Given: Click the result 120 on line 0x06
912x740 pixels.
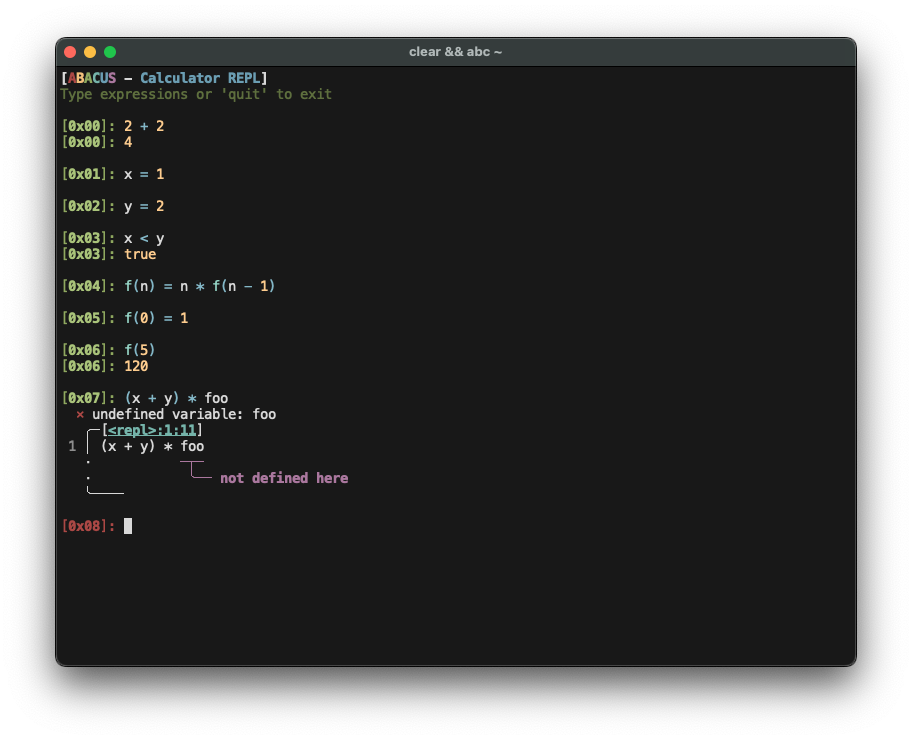Looking at the screenshot, I should click(x=137, y=366).
